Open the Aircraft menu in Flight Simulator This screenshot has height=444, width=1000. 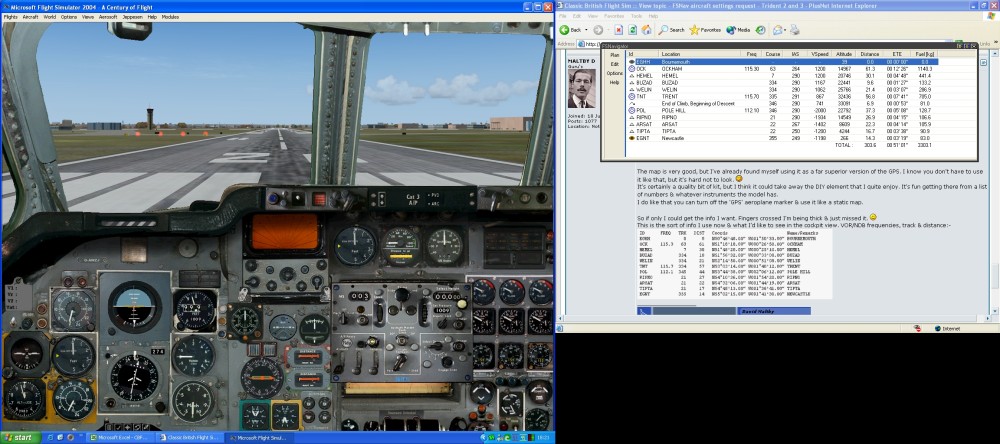click(x=31, y=17)
